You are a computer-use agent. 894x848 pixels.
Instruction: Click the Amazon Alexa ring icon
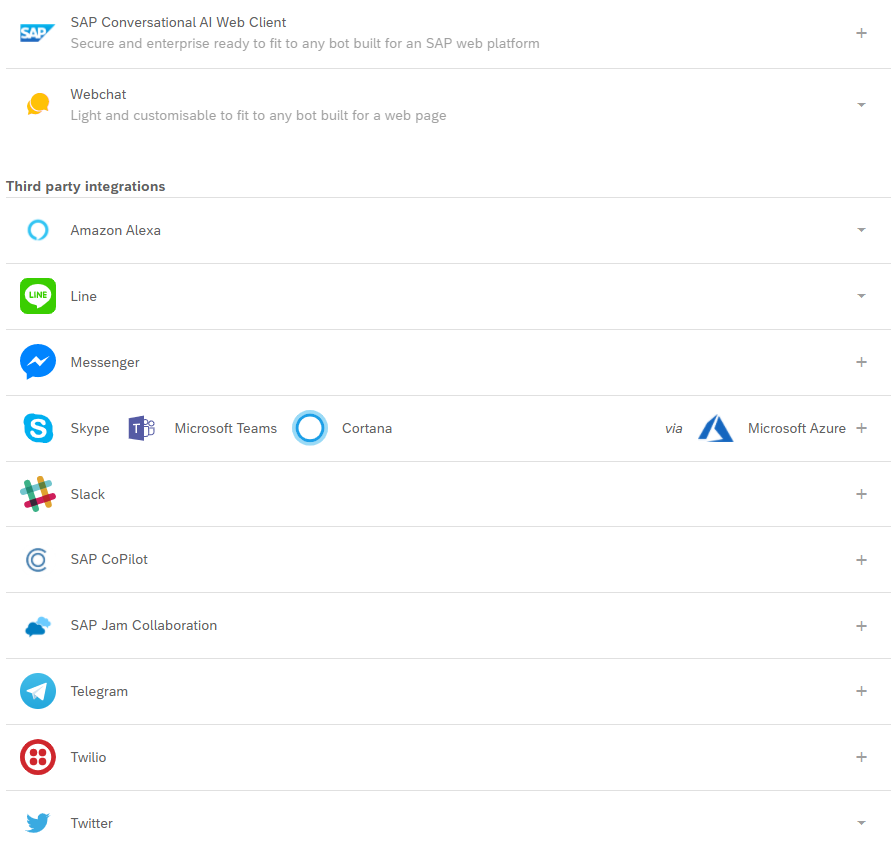[38, 230]
